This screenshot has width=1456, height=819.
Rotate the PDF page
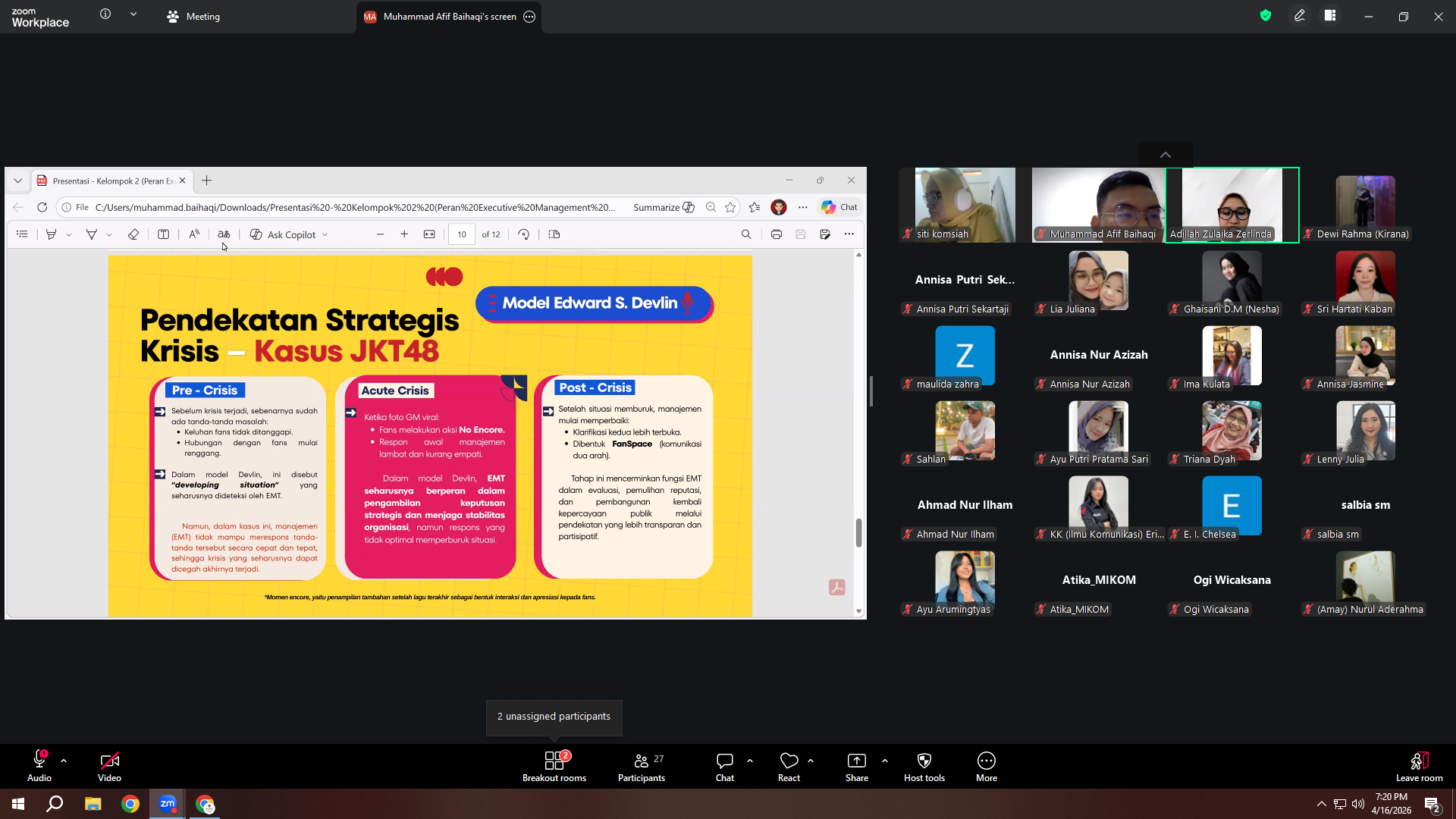pos(524,234)
